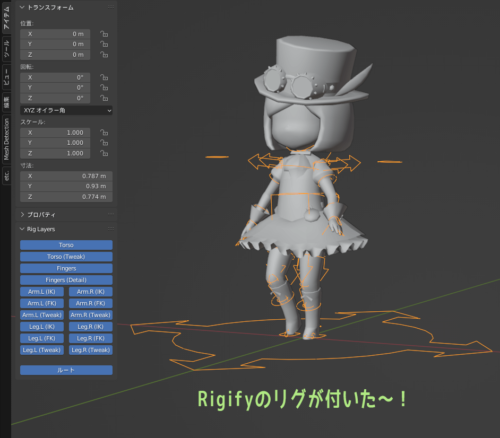Switch to the Mesh Detection sidebar tab
500x438 pixels.
coord(6,139)
